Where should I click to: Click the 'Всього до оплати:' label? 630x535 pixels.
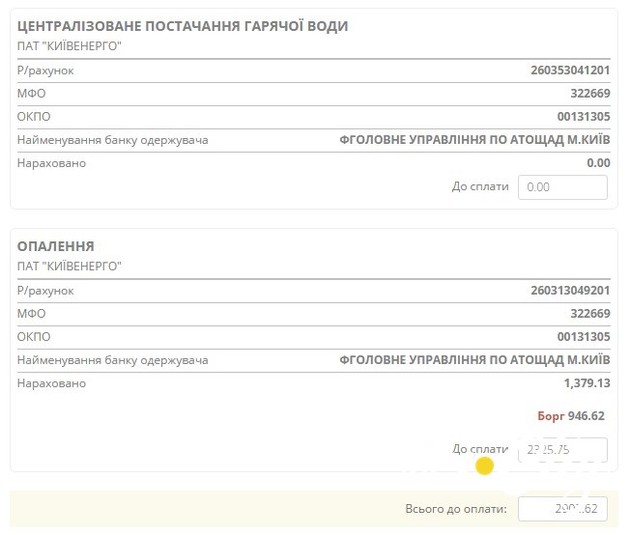click(x=456, y=509)
